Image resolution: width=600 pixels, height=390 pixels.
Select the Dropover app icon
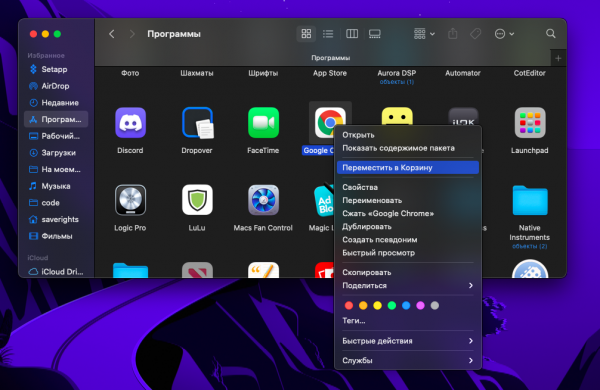197,122
